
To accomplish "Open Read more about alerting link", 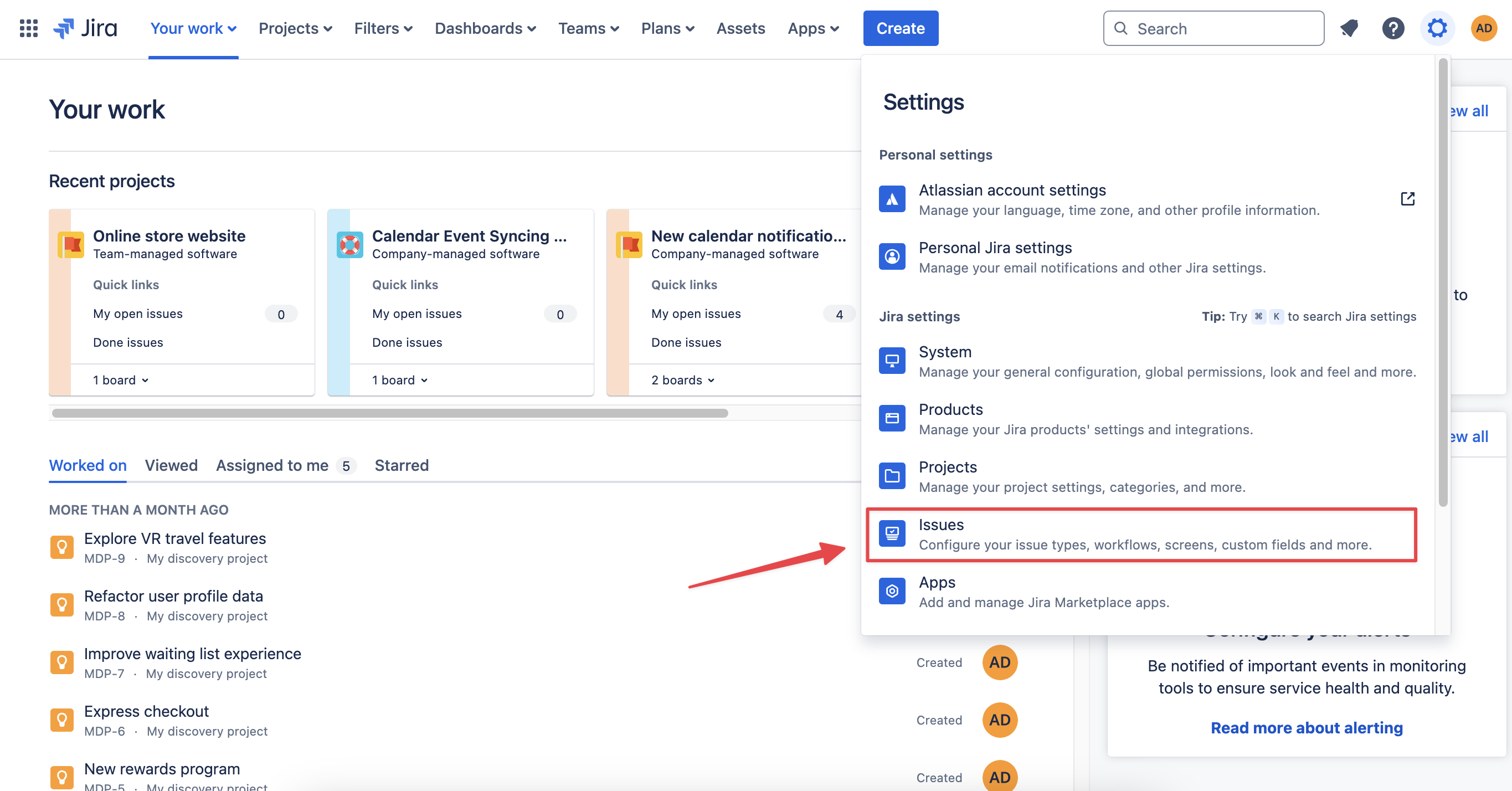I will 1306,728.
